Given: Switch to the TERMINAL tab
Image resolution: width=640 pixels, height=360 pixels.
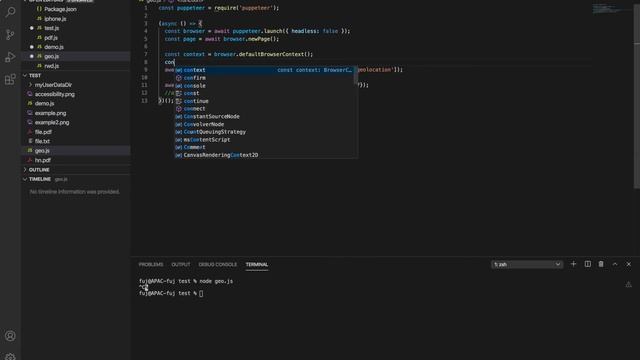Looking at the screenshot, I should [257, 264].
